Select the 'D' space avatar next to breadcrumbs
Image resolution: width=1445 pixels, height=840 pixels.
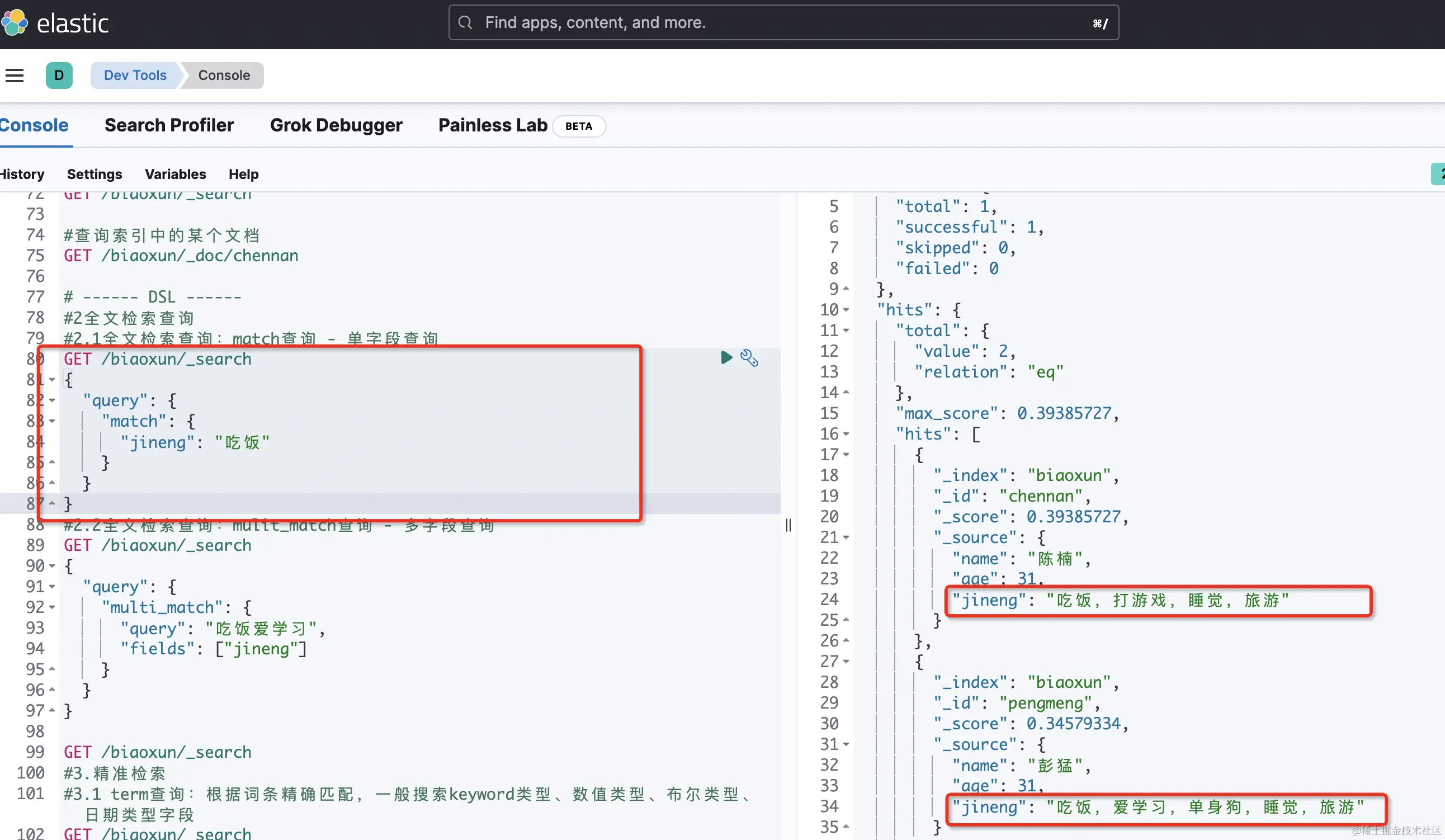pyautogui.click(x=59, y=75)
